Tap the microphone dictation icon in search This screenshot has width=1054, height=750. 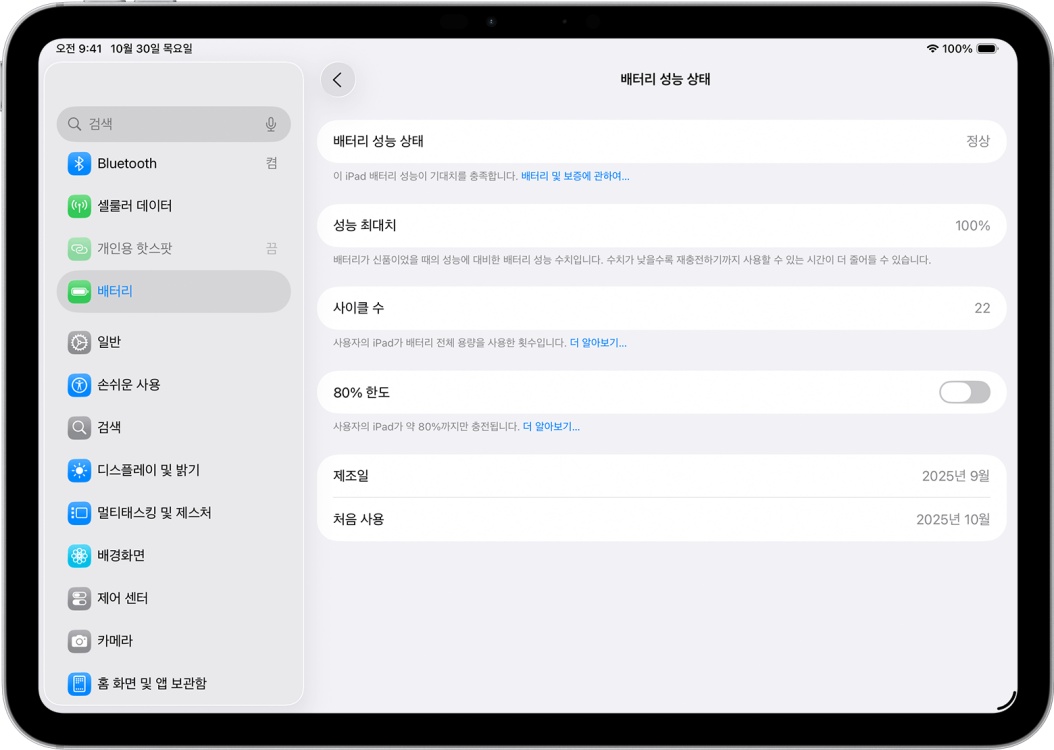271,124
